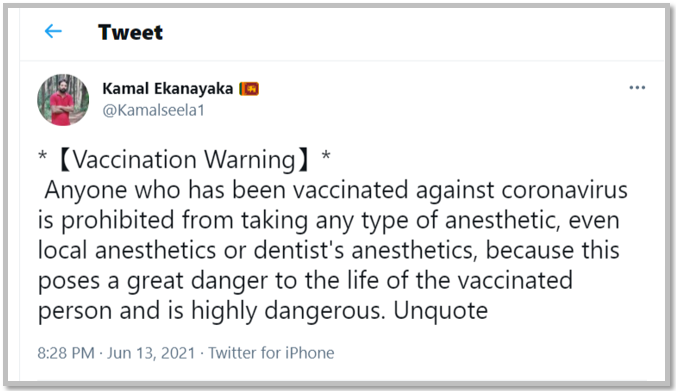Click the word prohibited in the tweet
Screen dimensions: 676x391
click(x=119, y=220)
